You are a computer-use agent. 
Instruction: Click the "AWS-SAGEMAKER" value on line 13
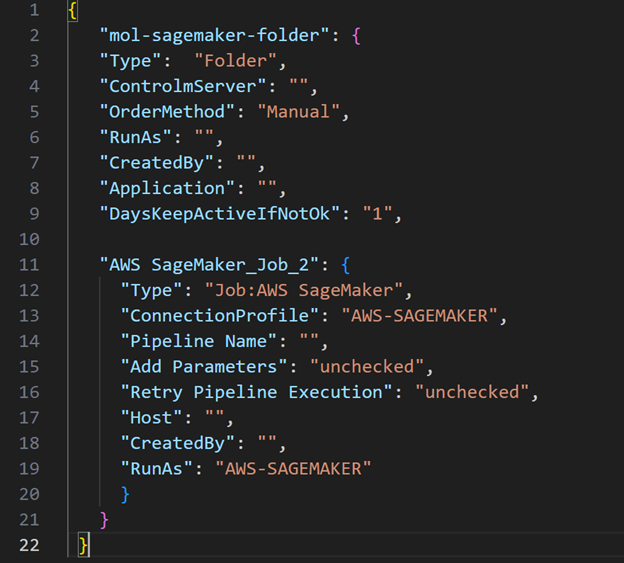point(419,316)
